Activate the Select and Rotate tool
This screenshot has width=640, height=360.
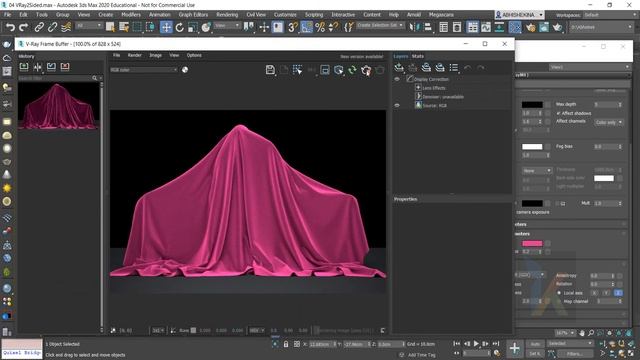pyautogui.click(x=180, y=27)
